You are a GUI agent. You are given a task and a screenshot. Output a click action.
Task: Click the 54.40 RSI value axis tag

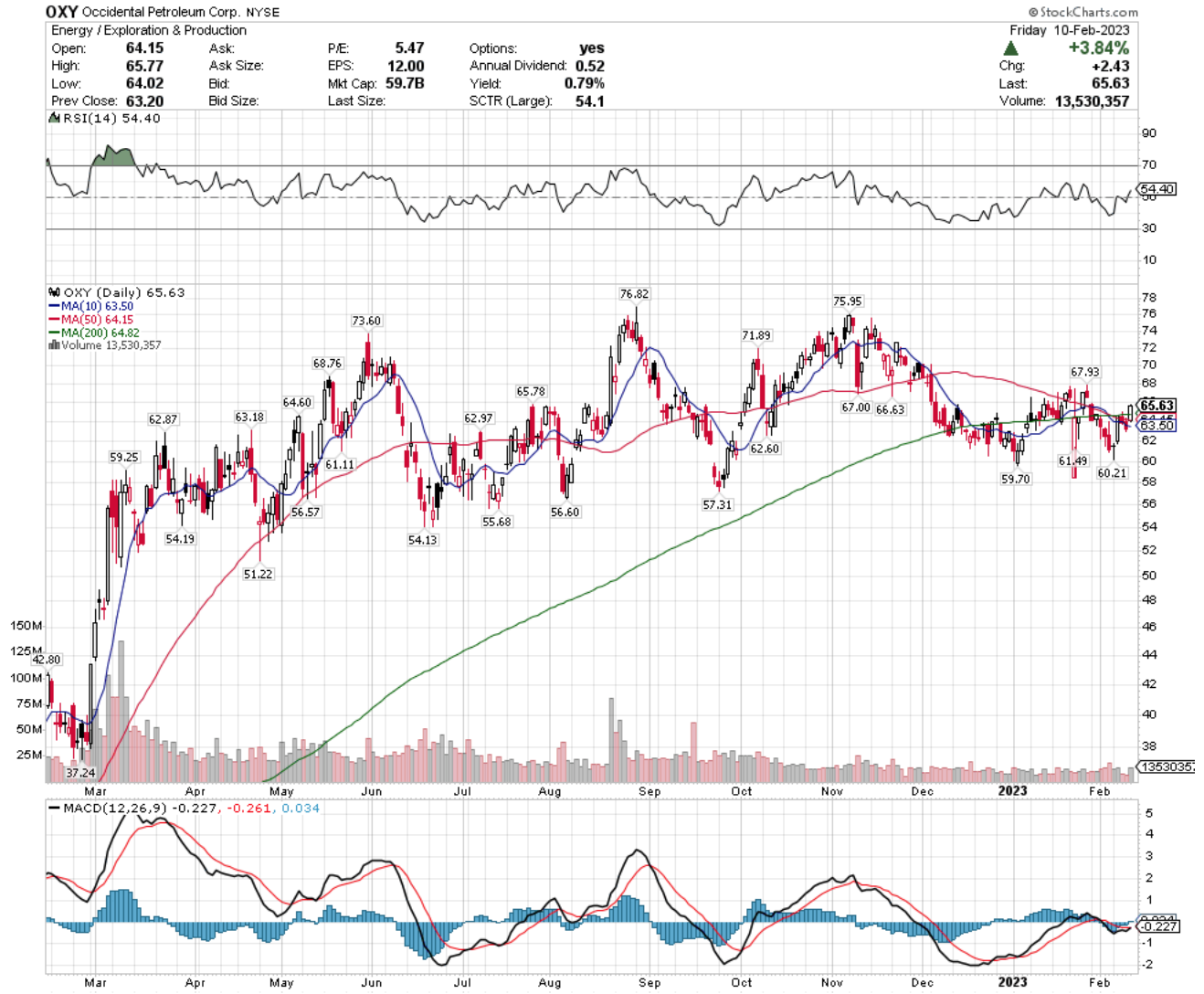click(1156, 190)
